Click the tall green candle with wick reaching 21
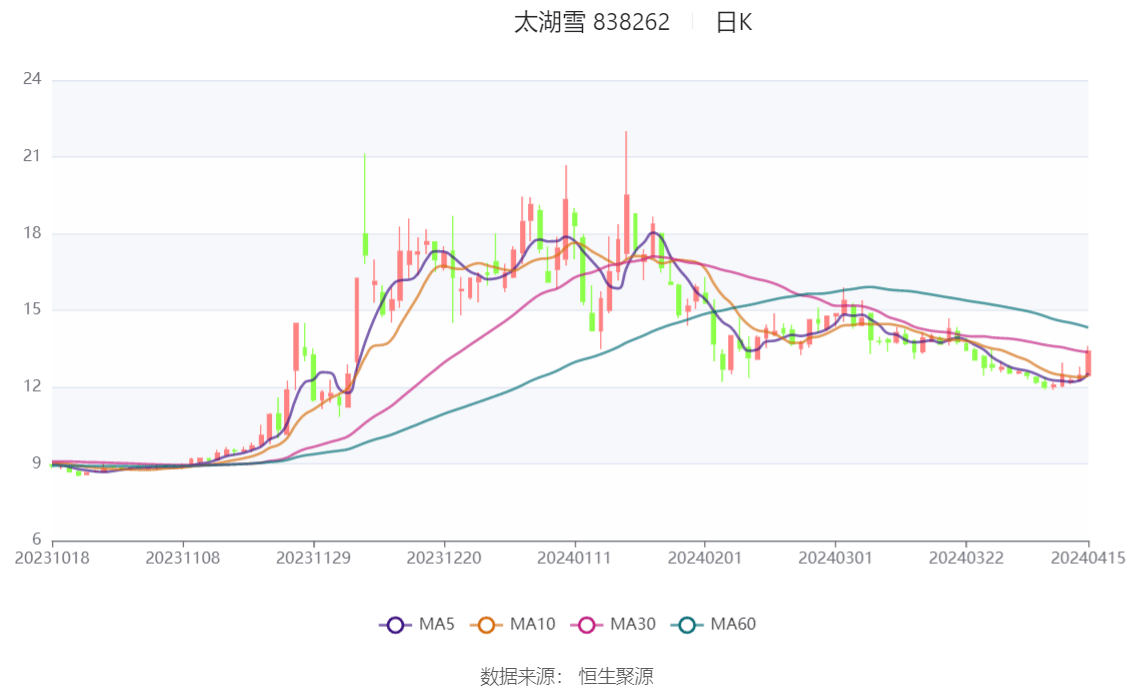The image size is (1134, 689). (x=365, y=244)
